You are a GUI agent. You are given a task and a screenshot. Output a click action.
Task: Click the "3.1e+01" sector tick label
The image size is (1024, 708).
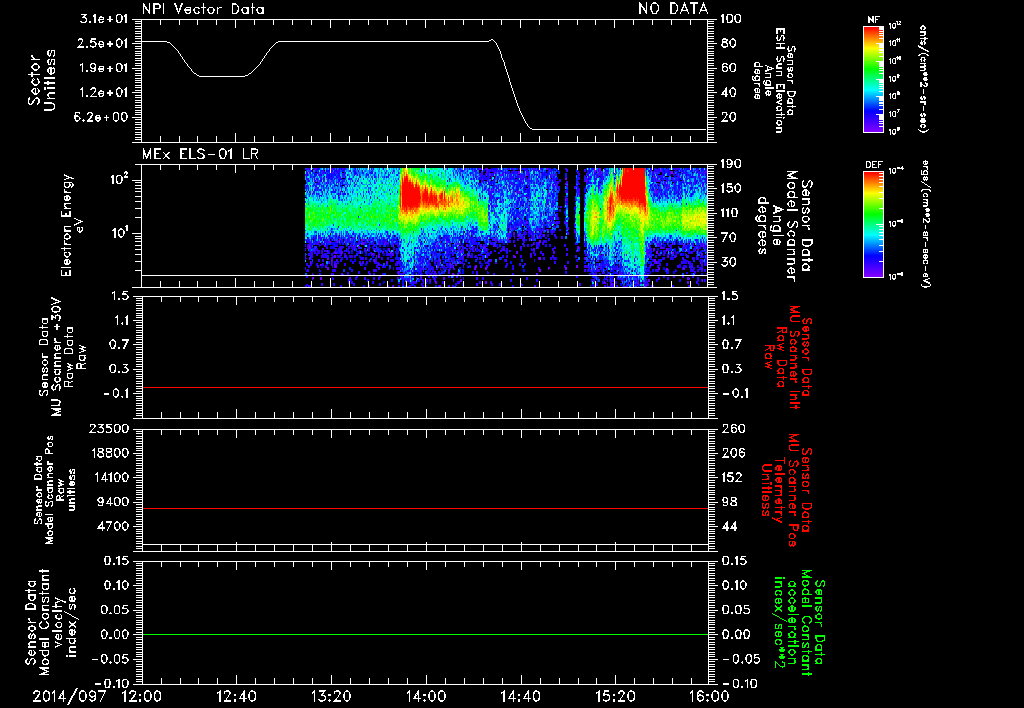[104, 19]
